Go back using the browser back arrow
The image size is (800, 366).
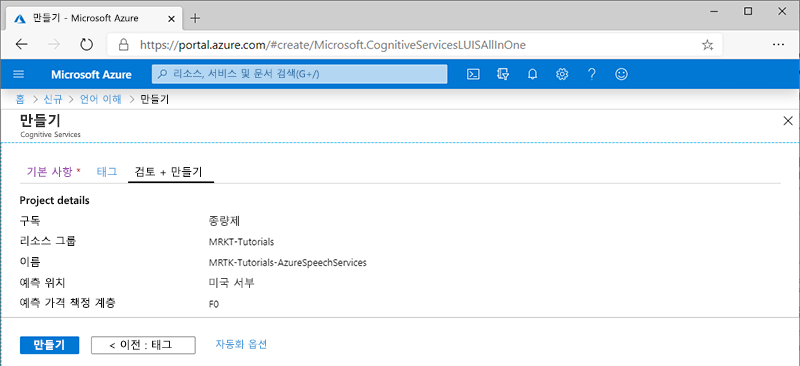coord(21,45)
